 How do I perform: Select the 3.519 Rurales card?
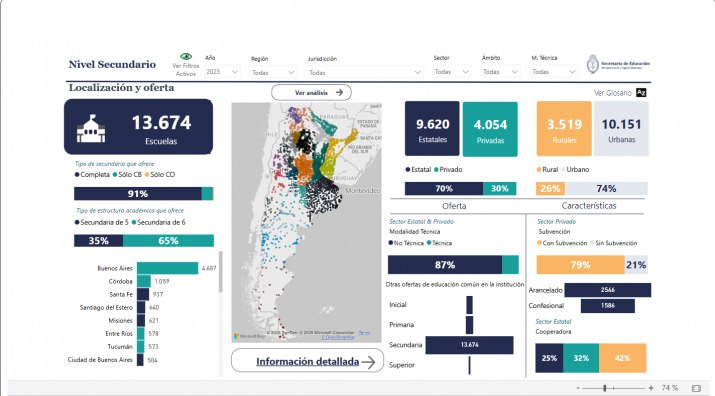tap(564, 129)
